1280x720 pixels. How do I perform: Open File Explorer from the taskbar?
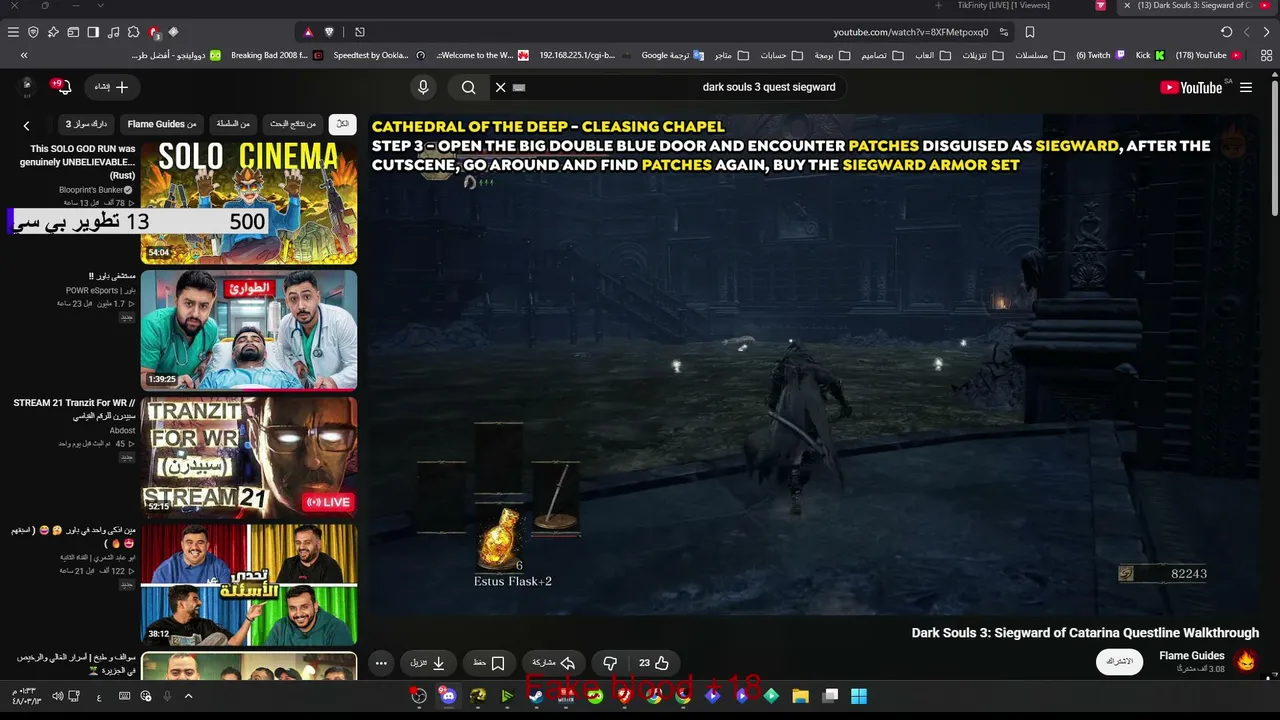(800, 696)
